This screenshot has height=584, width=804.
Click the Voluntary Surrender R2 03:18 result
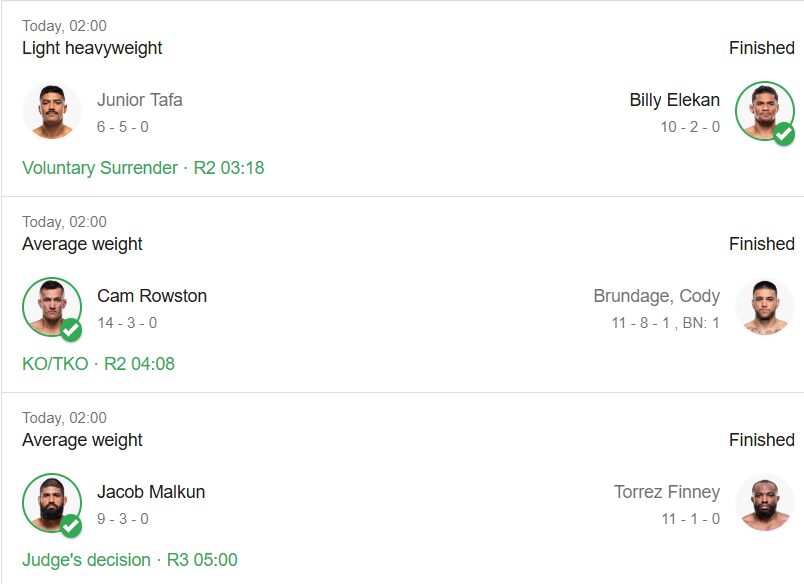coord(143,168)
